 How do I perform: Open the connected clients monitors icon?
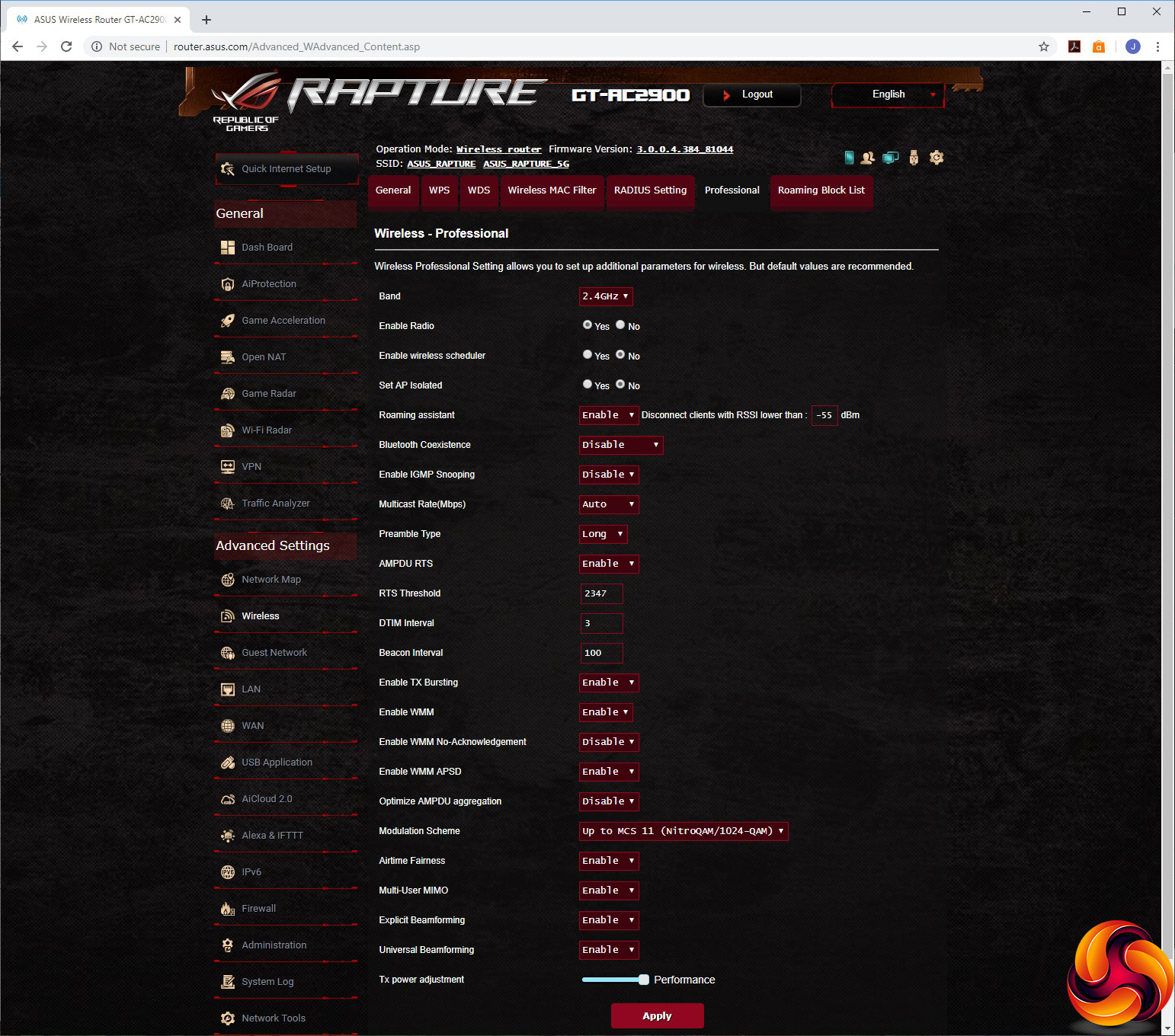(890, 158)
